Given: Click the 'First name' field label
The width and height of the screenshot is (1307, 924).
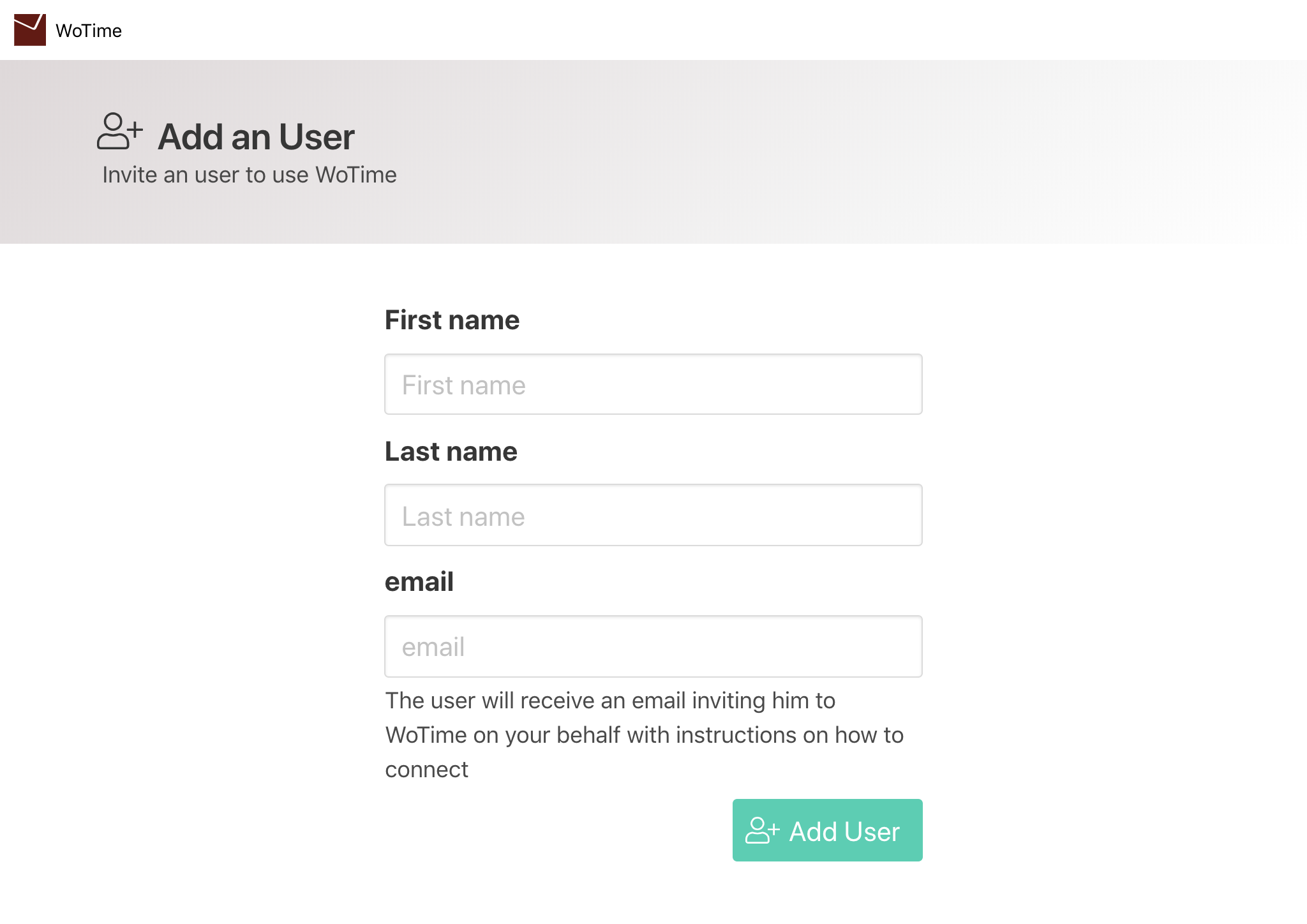Looking at the screenshot, I should [452, 320].
